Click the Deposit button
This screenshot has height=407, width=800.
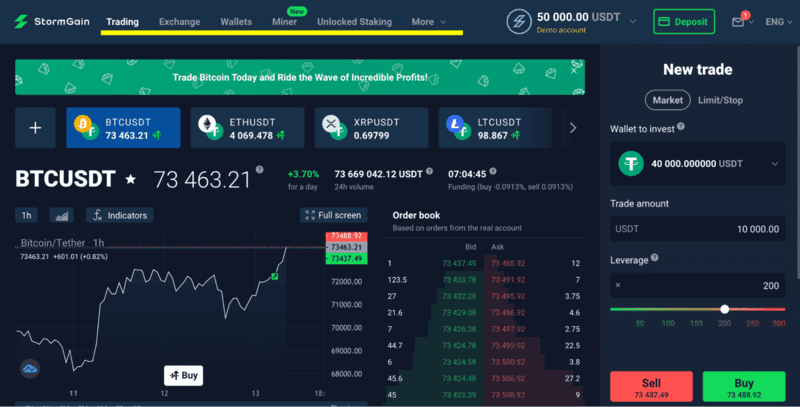[684, 21]
